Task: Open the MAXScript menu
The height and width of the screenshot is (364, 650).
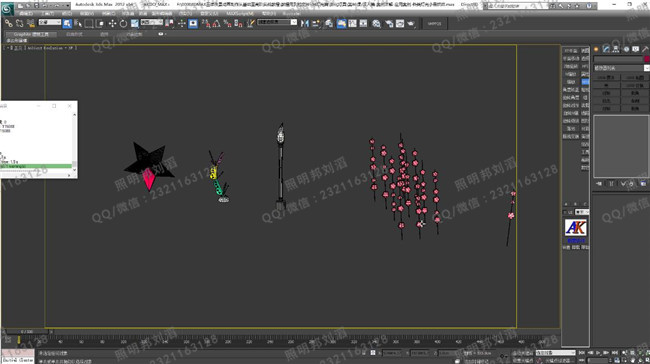Action: click(240, 13)
